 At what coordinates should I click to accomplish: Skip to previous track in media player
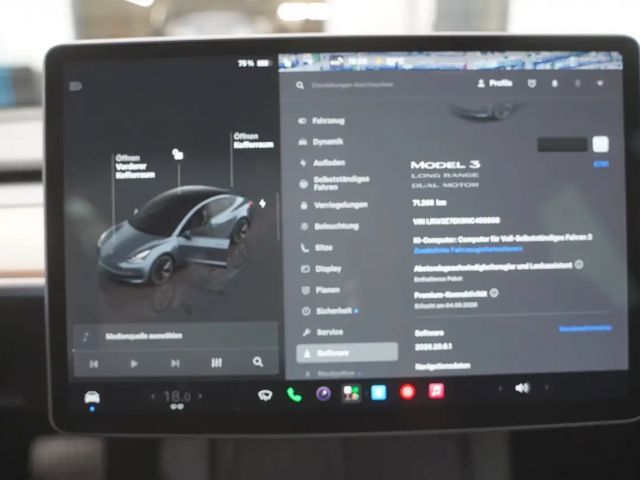point(93,363)
